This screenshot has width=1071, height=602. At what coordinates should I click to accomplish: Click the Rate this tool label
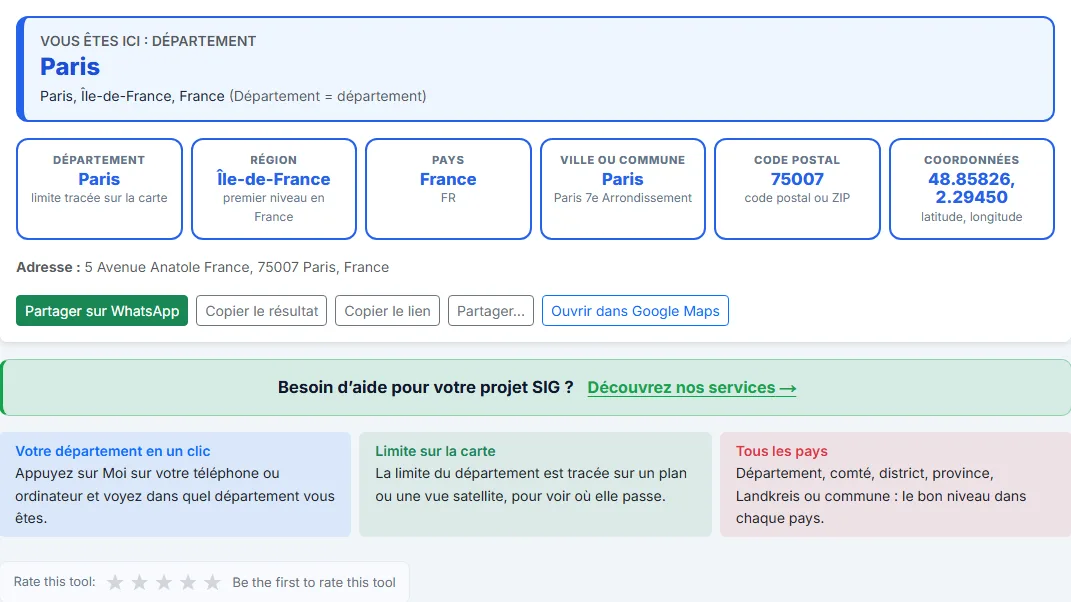[55, 582]
